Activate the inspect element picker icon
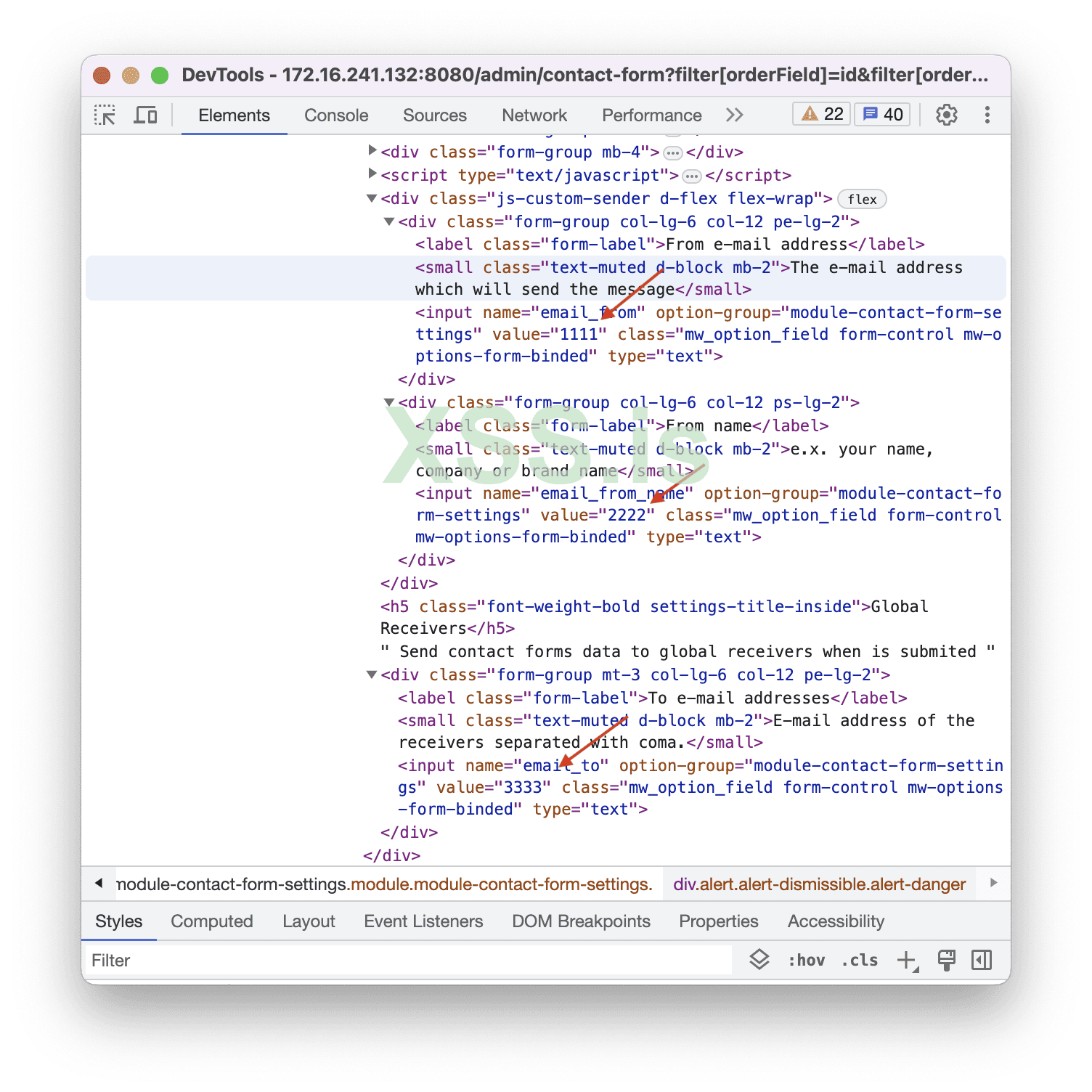 click(105, 115)
